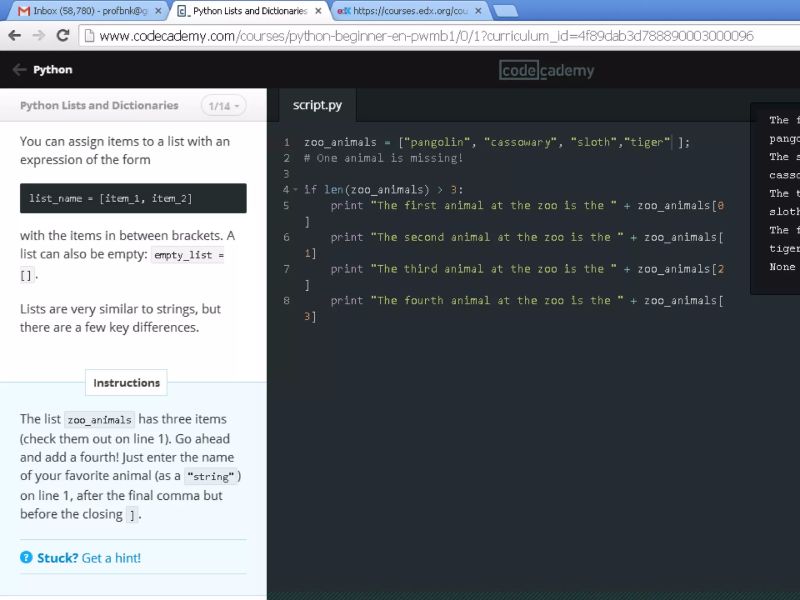Click the Gmail envelope icon on the Inbox tab
Viewport: 800px width, 600px height.
(x=22, y=12)
